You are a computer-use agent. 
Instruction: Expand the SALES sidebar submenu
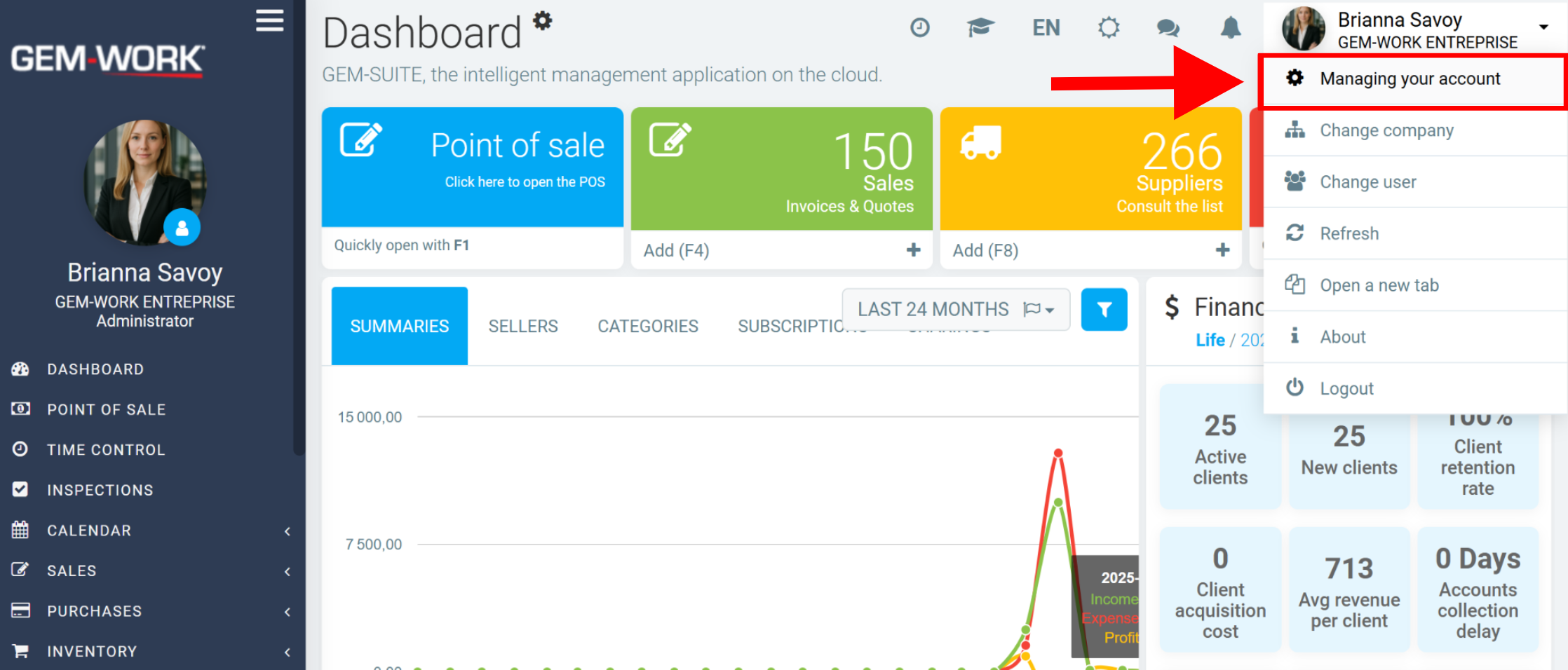pos(152,570)
